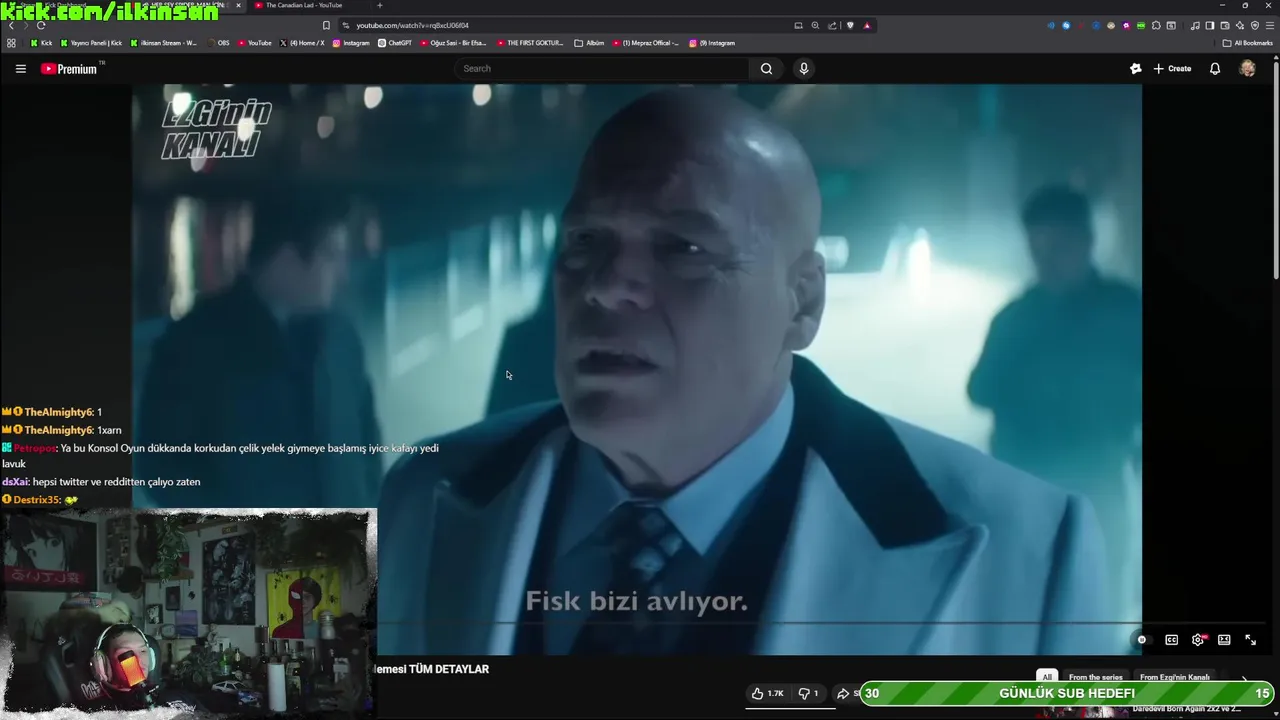The width and height of the screenshot is (1280, 720).
Task: Open player settings gear
Action: 1198,640
